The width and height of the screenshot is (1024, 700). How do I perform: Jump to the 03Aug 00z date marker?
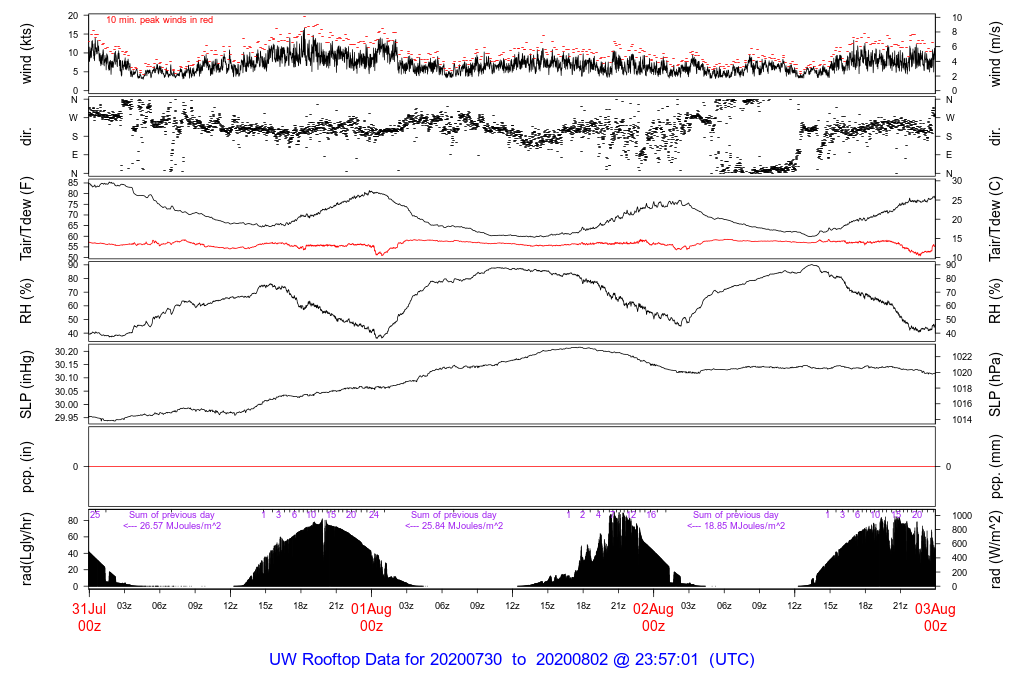click(935, 617)
